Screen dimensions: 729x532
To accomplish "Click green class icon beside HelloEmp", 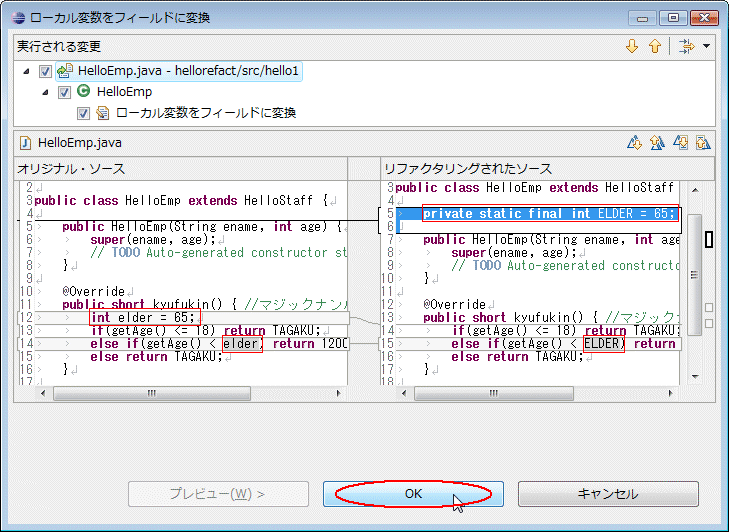I will pos(84,91).
